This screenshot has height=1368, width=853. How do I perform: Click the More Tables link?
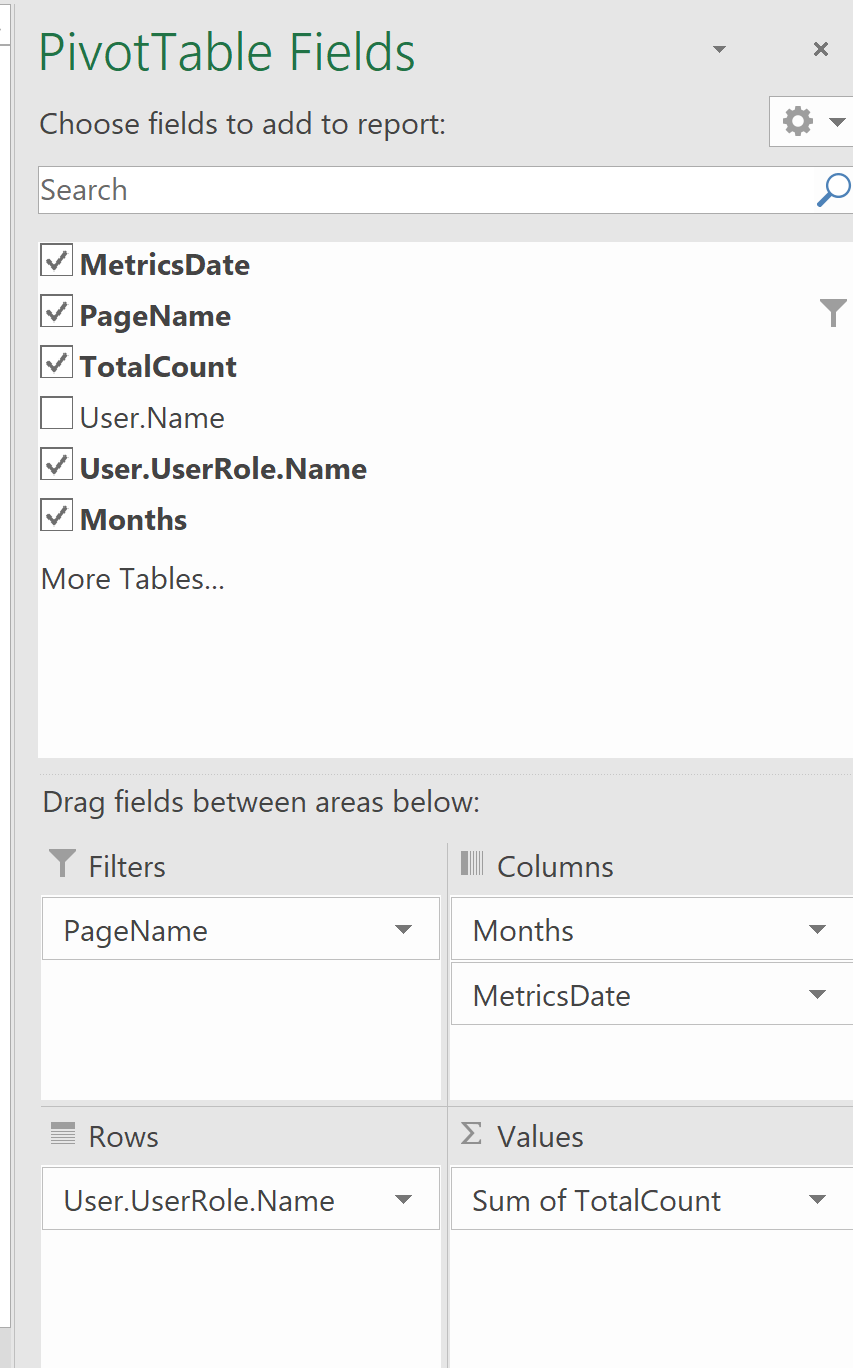click(132, 579)
